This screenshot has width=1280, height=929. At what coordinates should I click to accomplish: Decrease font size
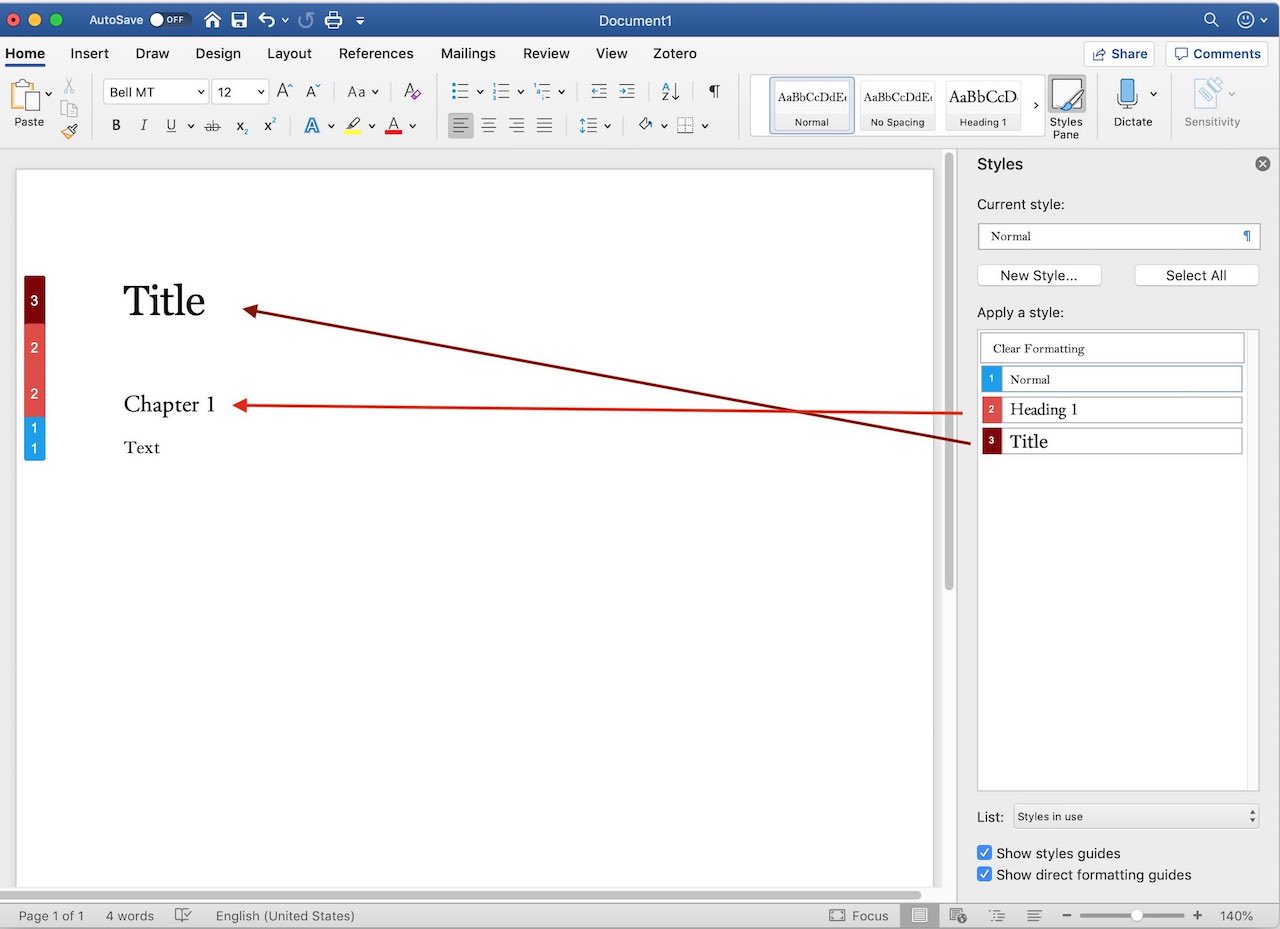[x=313, y=92]
